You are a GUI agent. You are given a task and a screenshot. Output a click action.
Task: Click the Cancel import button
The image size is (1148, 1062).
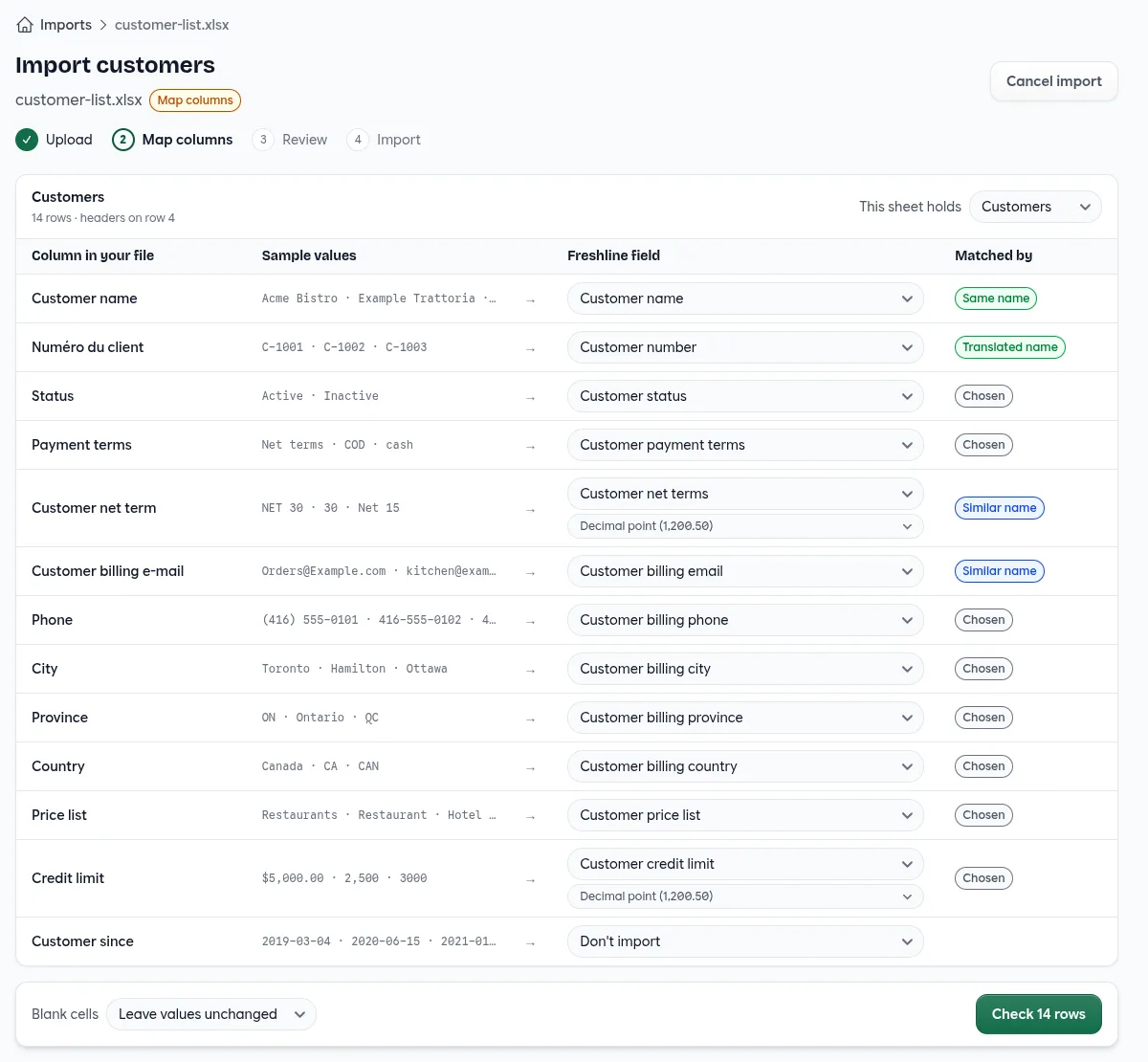pos(1054,81)
